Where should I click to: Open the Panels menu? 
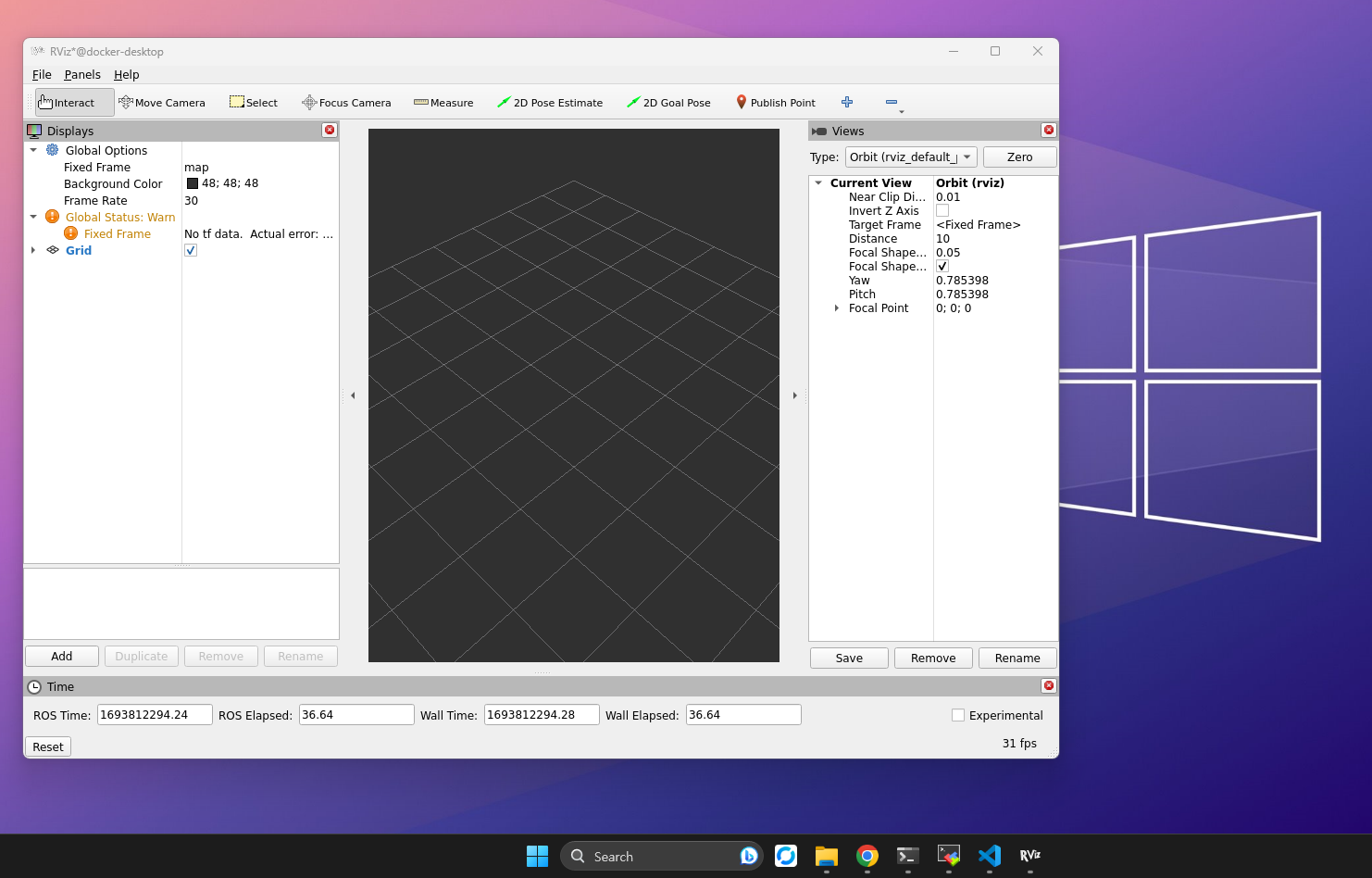pos(82,74)
